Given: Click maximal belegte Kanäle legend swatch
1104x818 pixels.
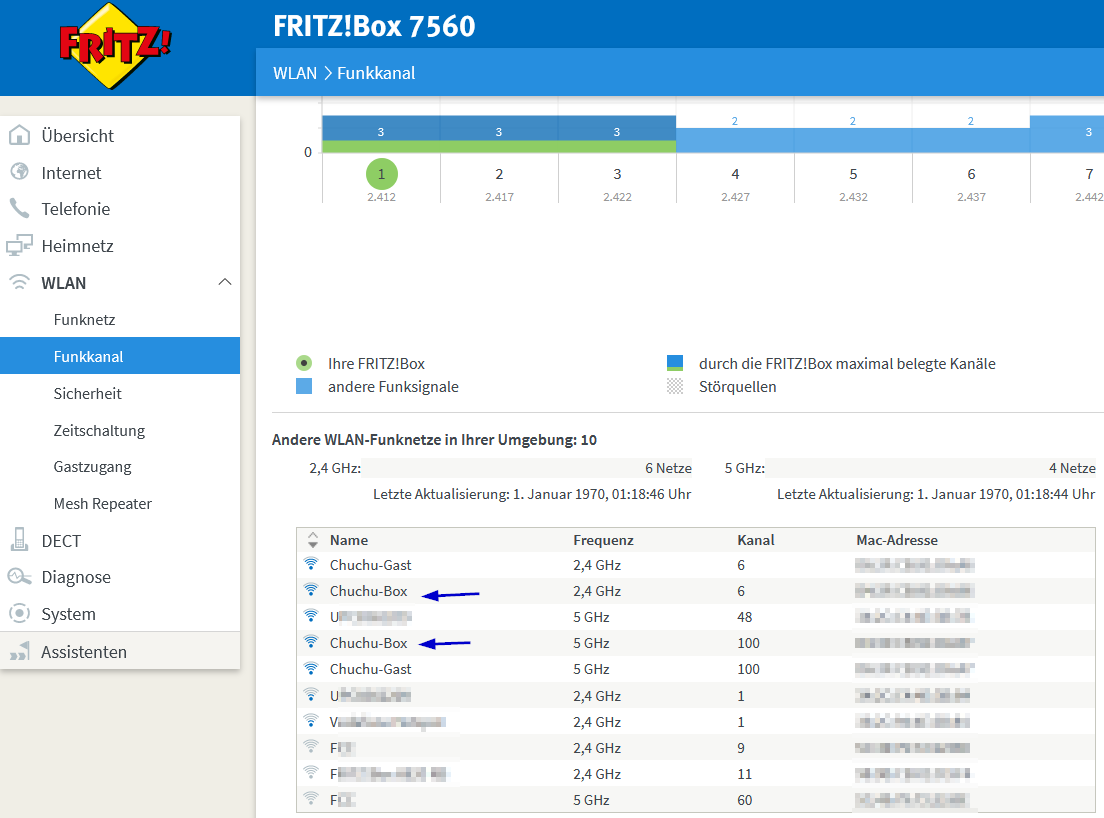Looking at the screenshot, I should pos(675,363).
